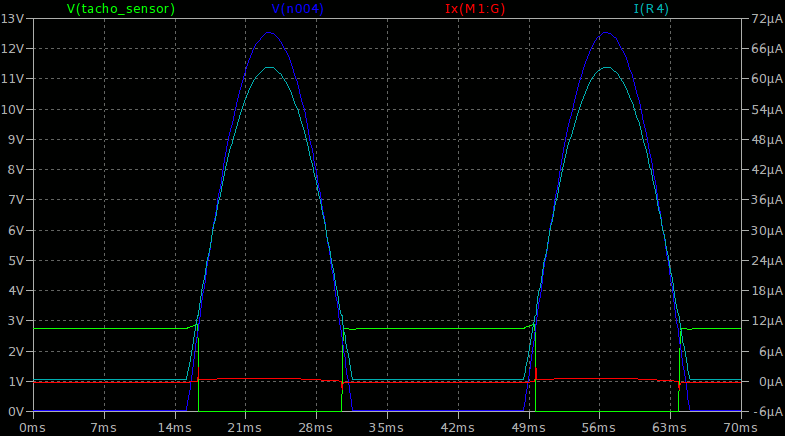The image size is (785, 436).
Task: Click the 66µA right axis label
Action: coord(767,49)
